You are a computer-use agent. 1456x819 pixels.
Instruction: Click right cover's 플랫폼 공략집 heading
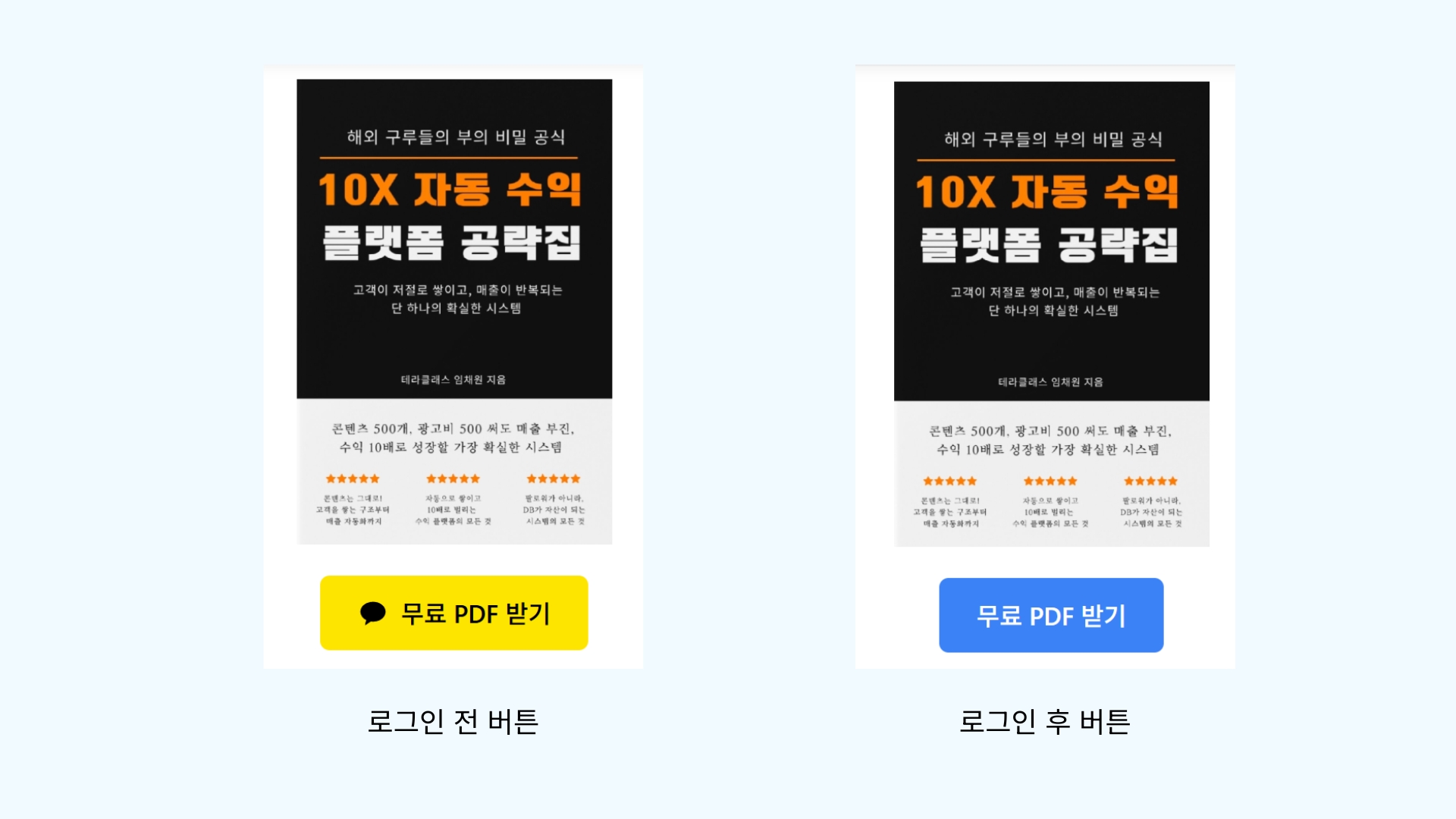pyautogui.click(x=1050, y=245)
